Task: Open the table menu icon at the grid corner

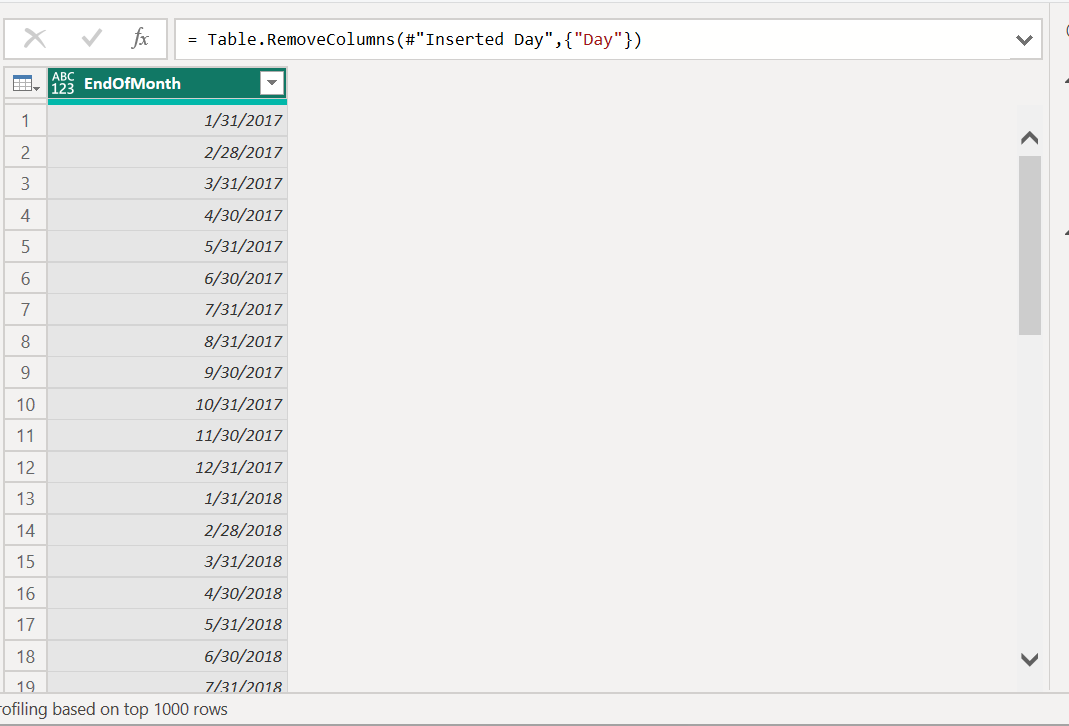Action: (26, 84)
